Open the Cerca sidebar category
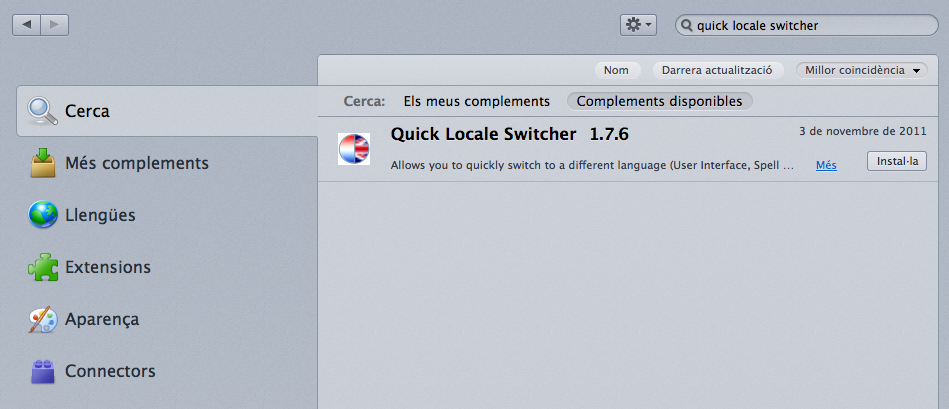The height and width of the screenshot is (409, 949). (167, 111)
